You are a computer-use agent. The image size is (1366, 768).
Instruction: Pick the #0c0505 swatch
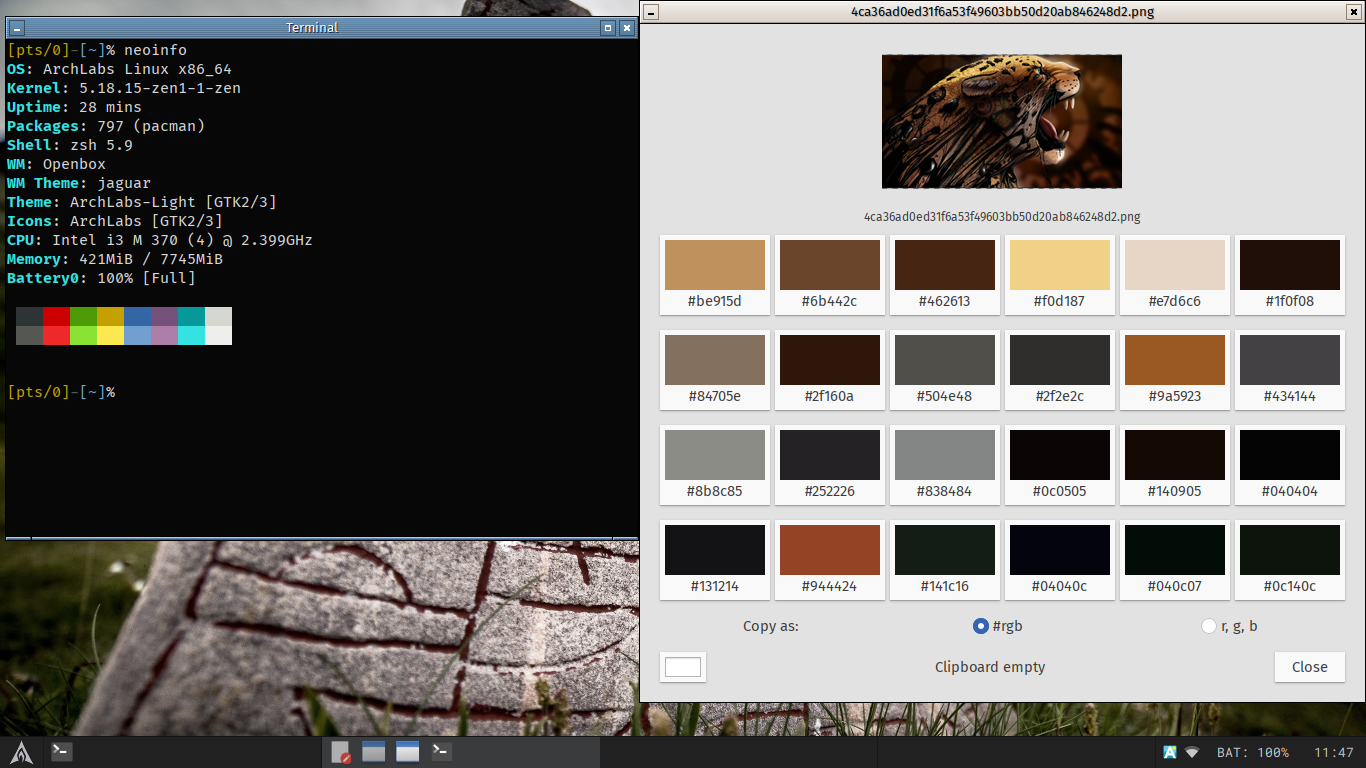[1060, 465]
